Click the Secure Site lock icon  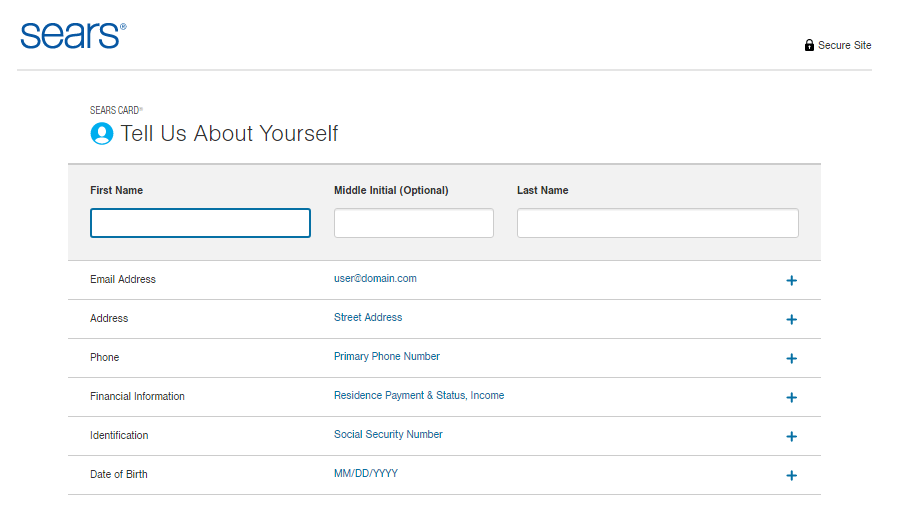(x=809, y=45)
